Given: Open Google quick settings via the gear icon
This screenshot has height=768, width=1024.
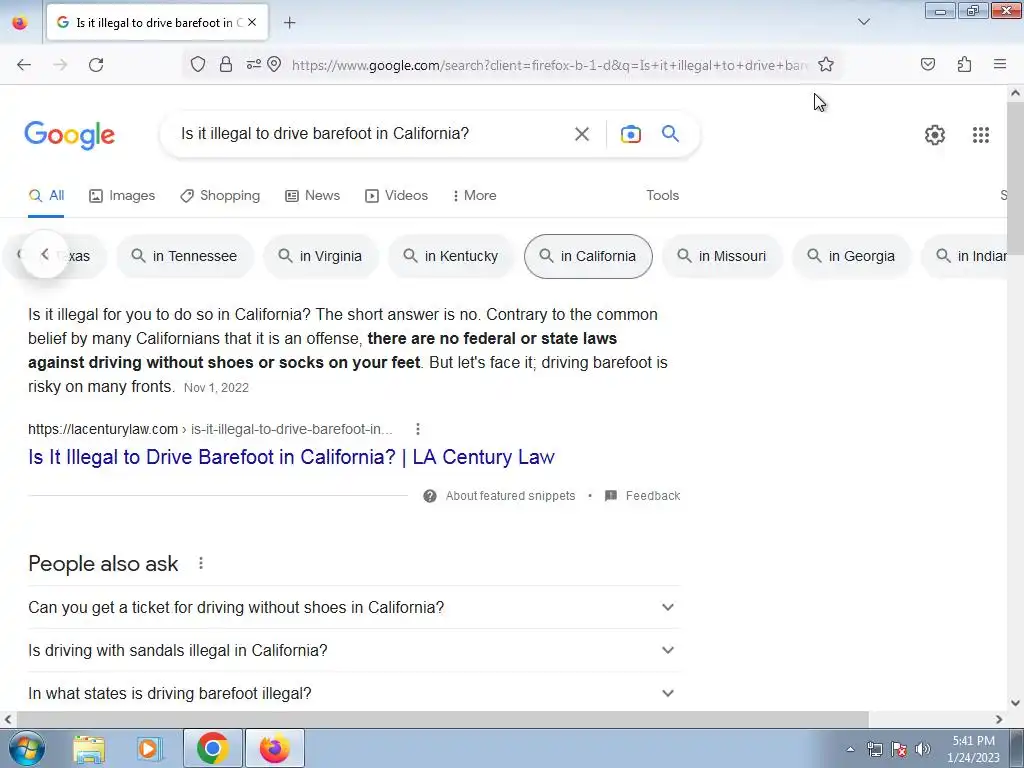Looking at the screenshot, I should click(935, 135).
